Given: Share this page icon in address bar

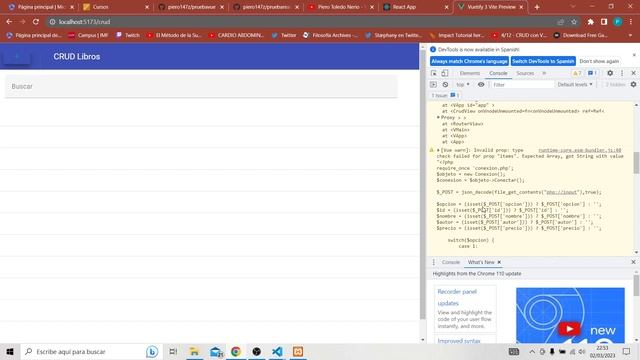Looking at the screenshot, I should pyautogui.click(x=560, y=22).
